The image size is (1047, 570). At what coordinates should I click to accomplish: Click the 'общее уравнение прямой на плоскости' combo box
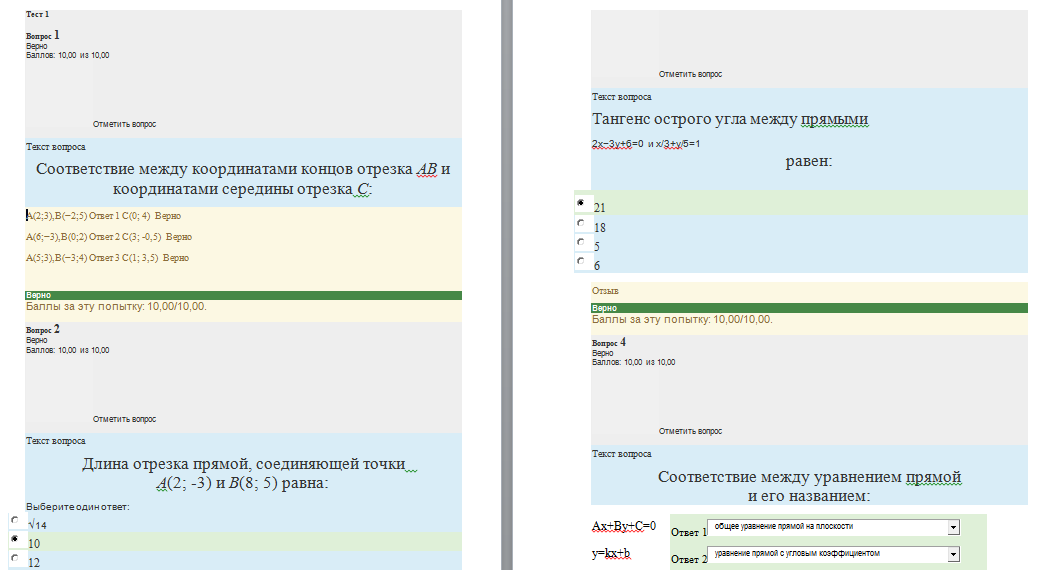click(833, 527)
